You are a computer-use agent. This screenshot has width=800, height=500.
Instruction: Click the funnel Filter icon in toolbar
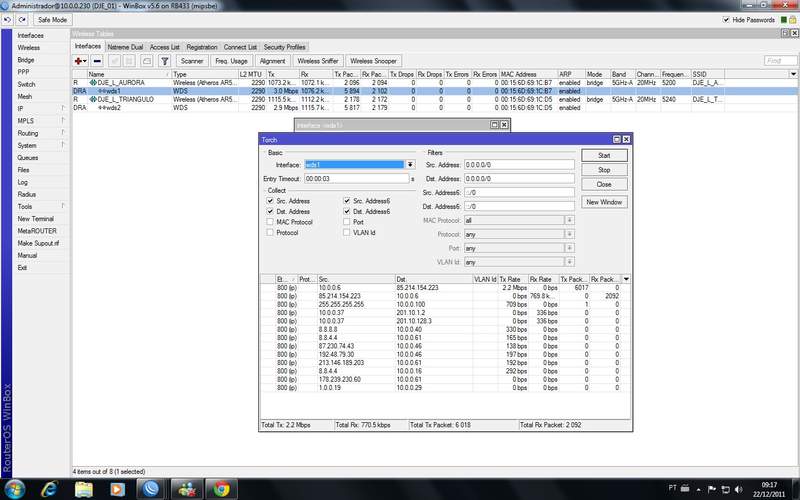164,60
